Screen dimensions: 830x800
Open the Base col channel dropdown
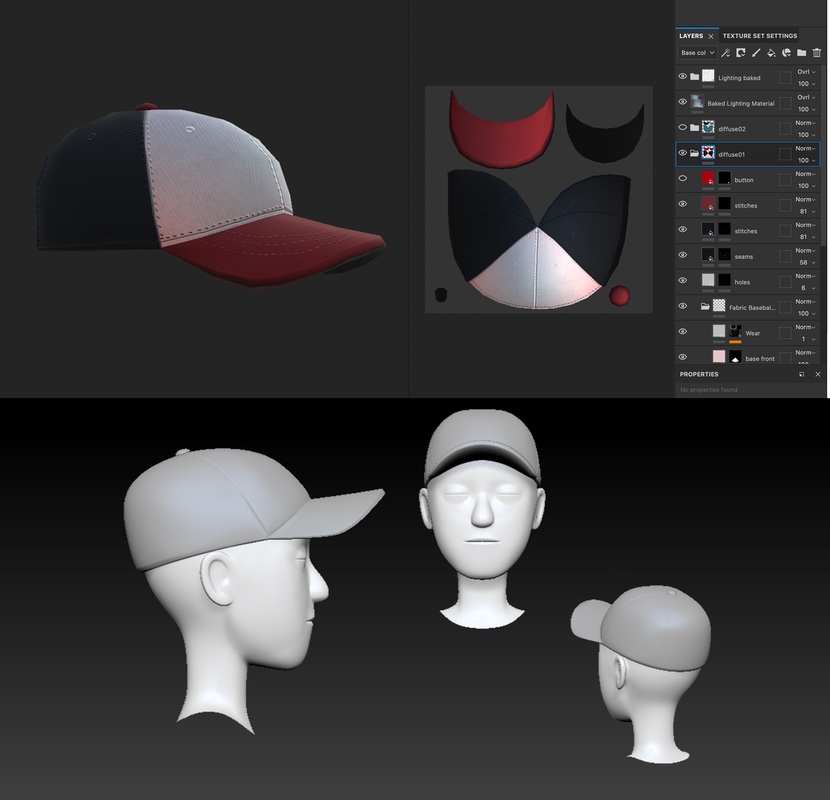(x=698, y=53)
